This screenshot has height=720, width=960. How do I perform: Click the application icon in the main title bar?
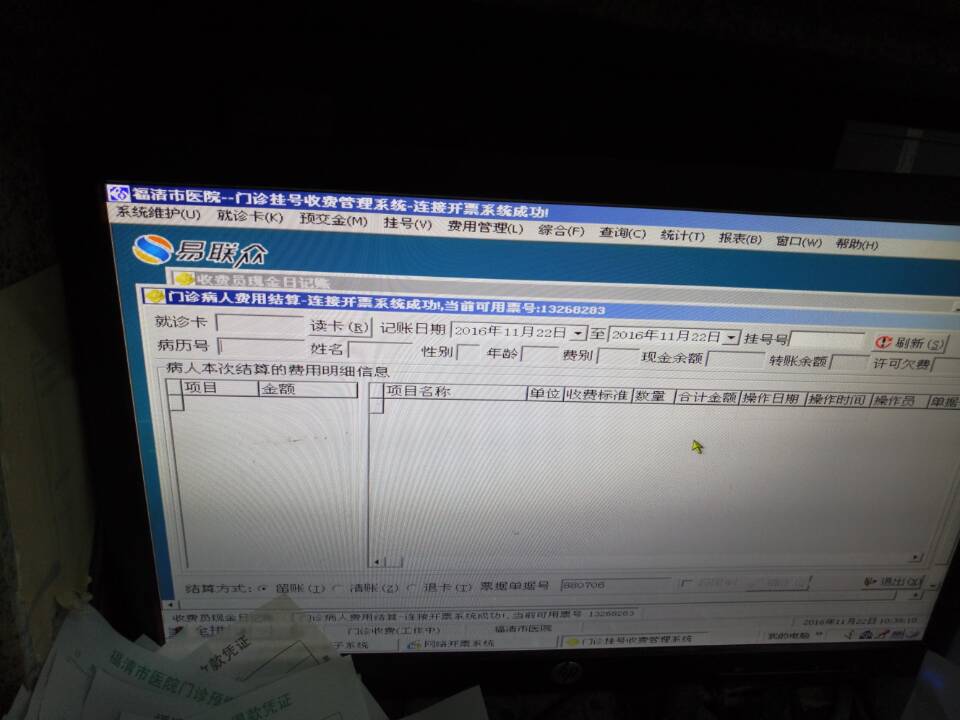118,193
